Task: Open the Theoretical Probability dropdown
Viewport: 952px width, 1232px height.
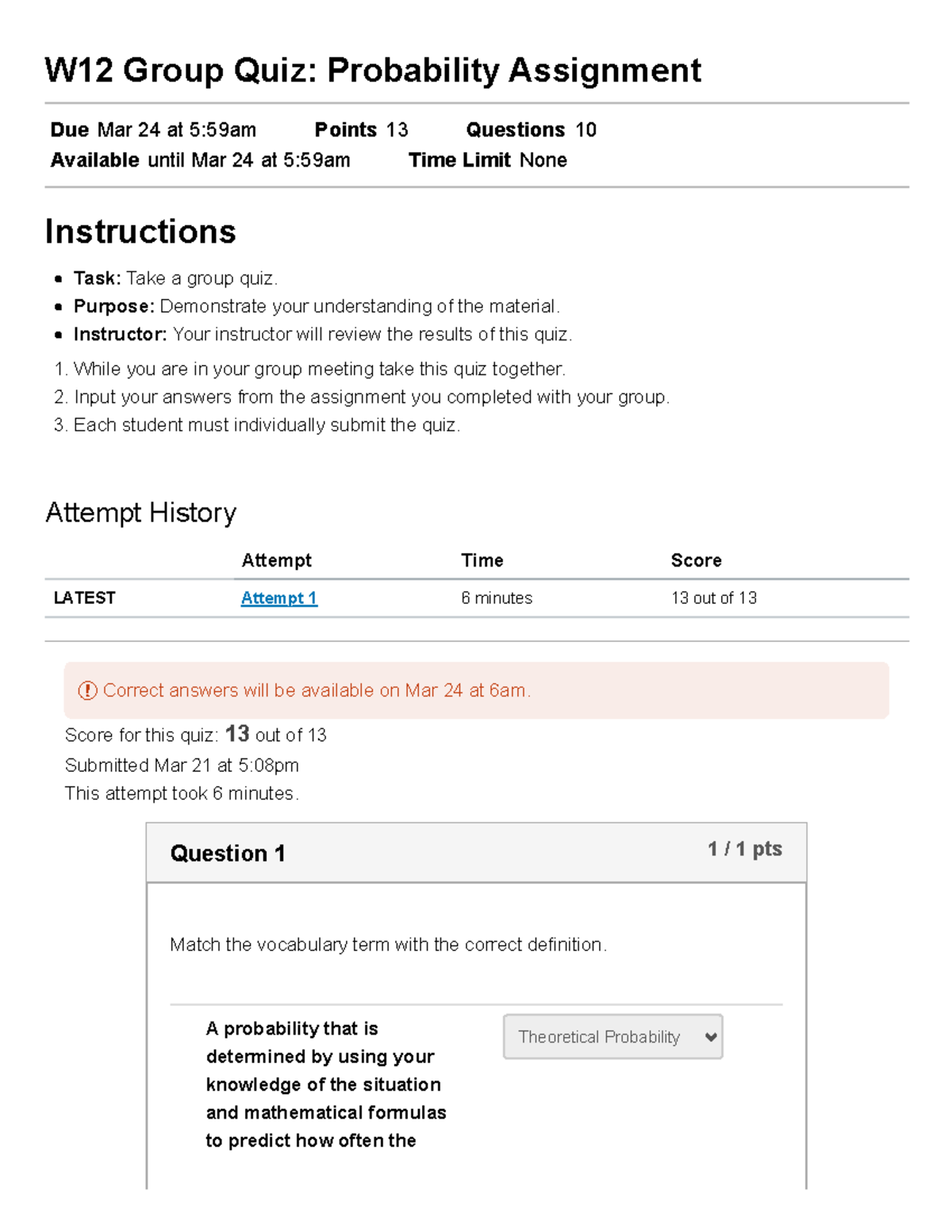Action: pyautogui.click(x=612, y=1037)
